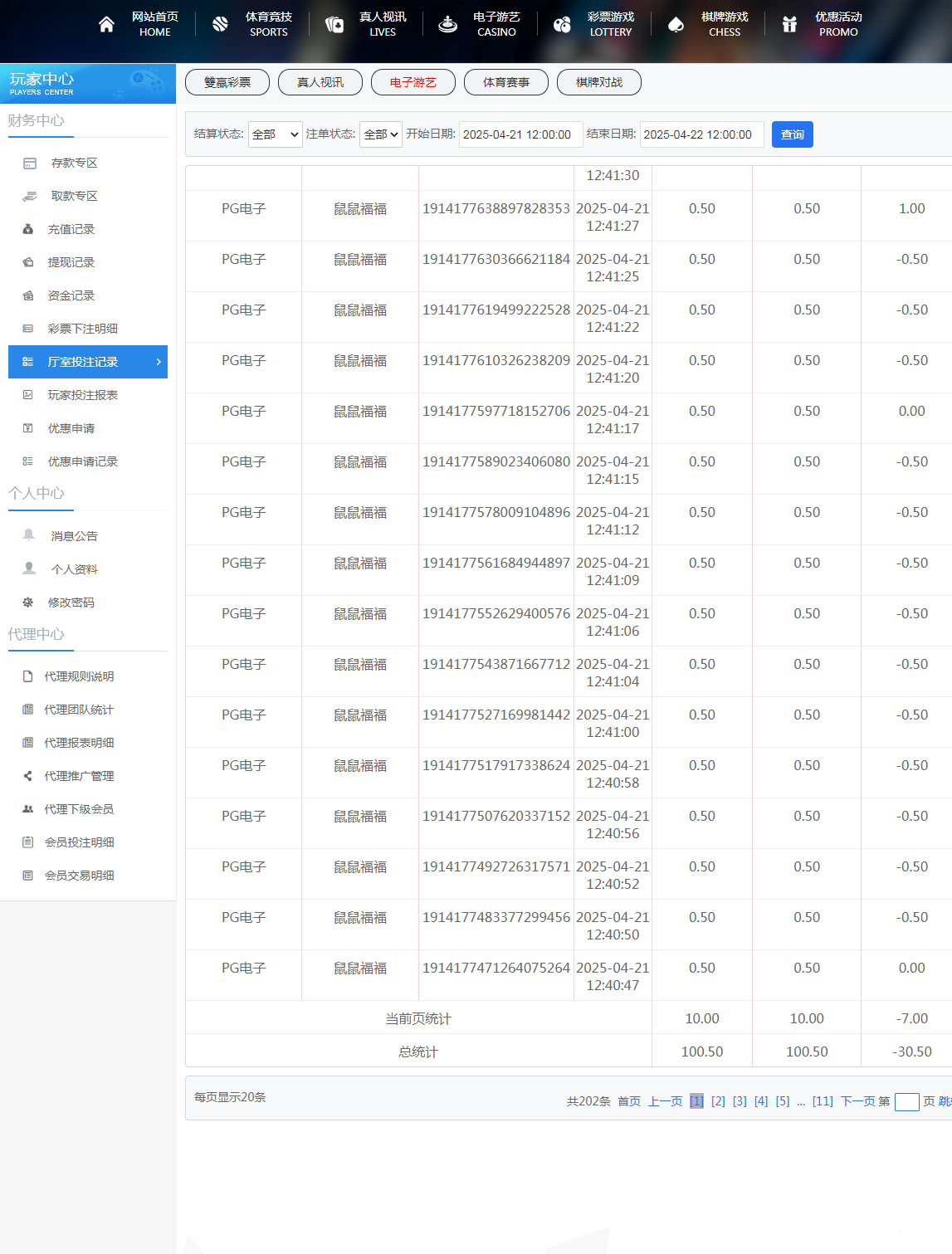
Task: Click the gear icon beside 修改密码
Action: [x=28, y=602]
